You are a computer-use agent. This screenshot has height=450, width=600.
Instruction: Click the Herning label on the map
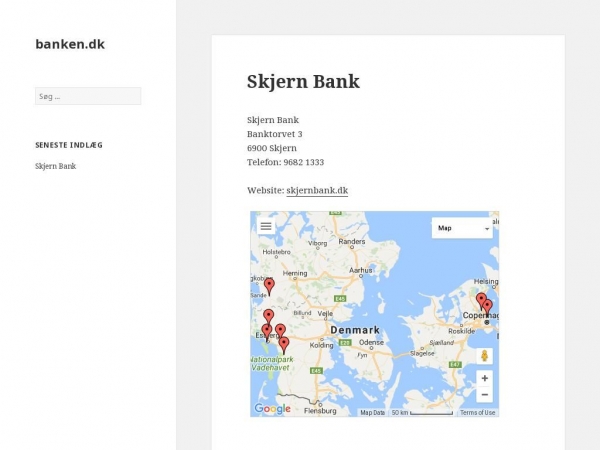(x=295, y=273)
